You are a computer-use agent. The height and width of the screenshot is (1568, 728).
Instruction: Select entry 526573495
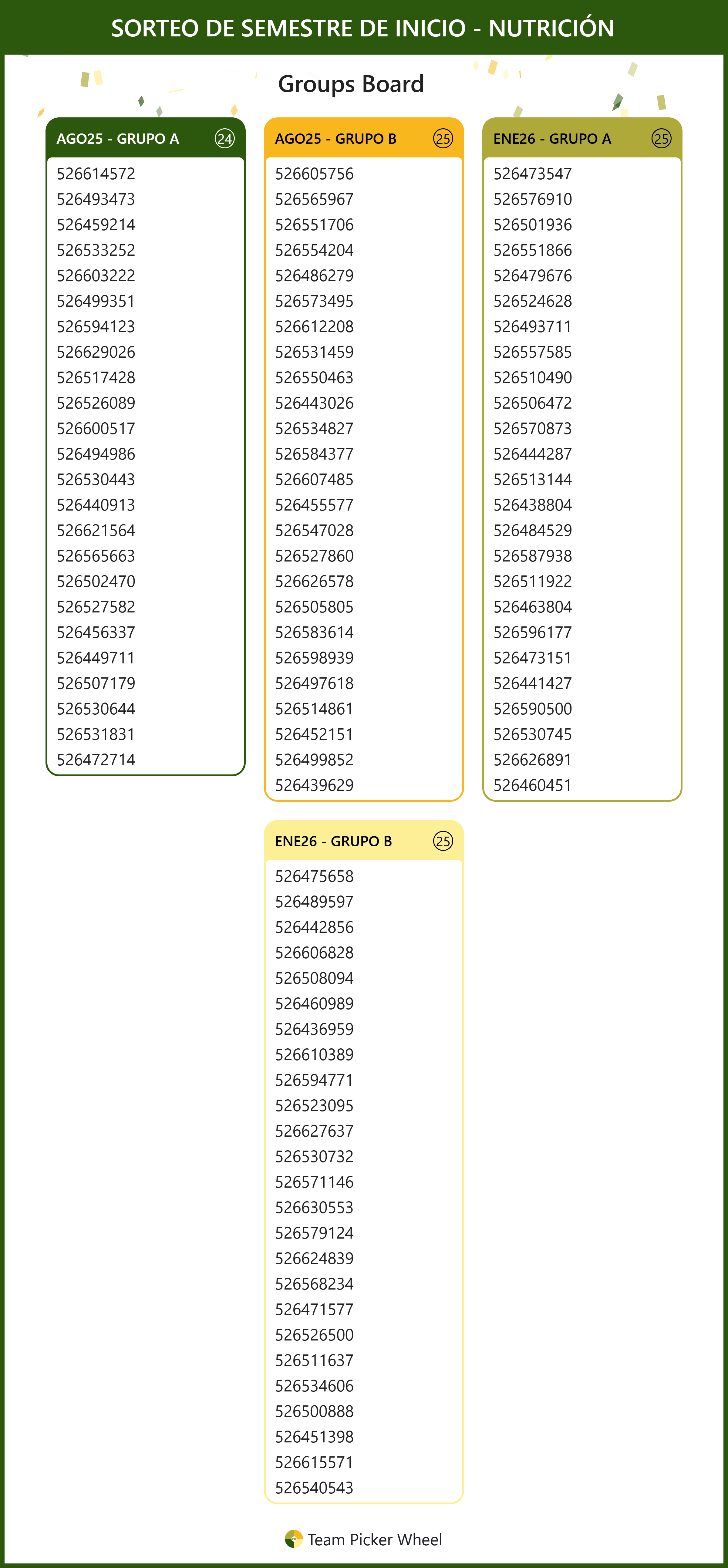(315, 301)
